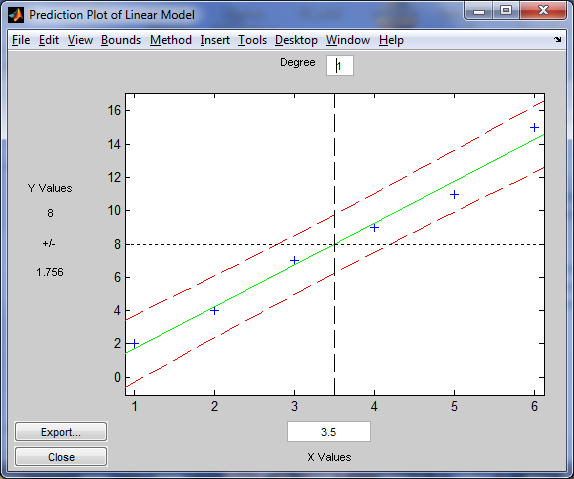The height and width of the screenshot is (479, 574).
Task: Maximize the Prediction Plot window
Action: point(506,10)
